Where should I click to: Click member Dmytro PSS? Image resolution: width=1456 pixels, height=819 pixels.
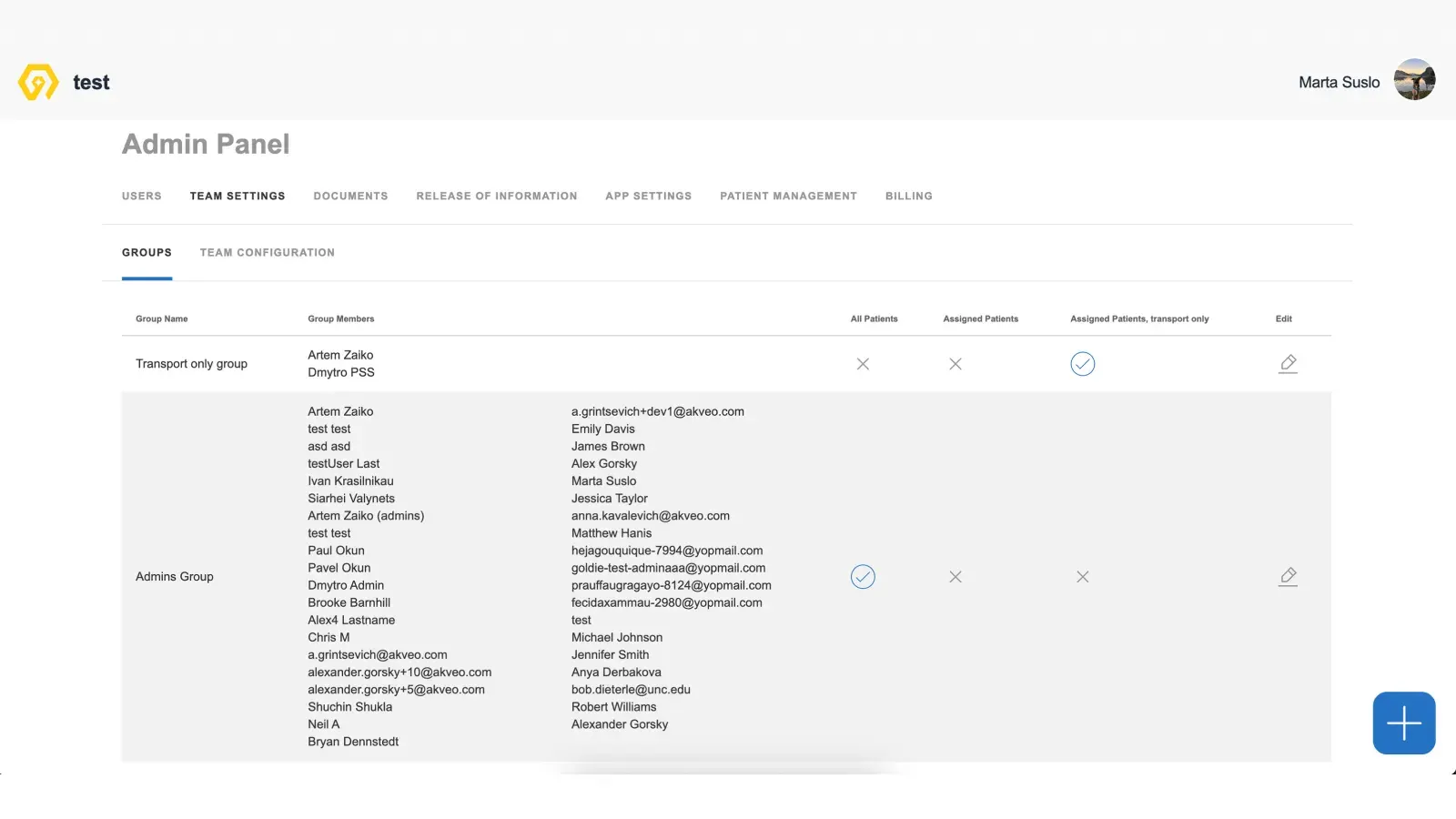341,372
